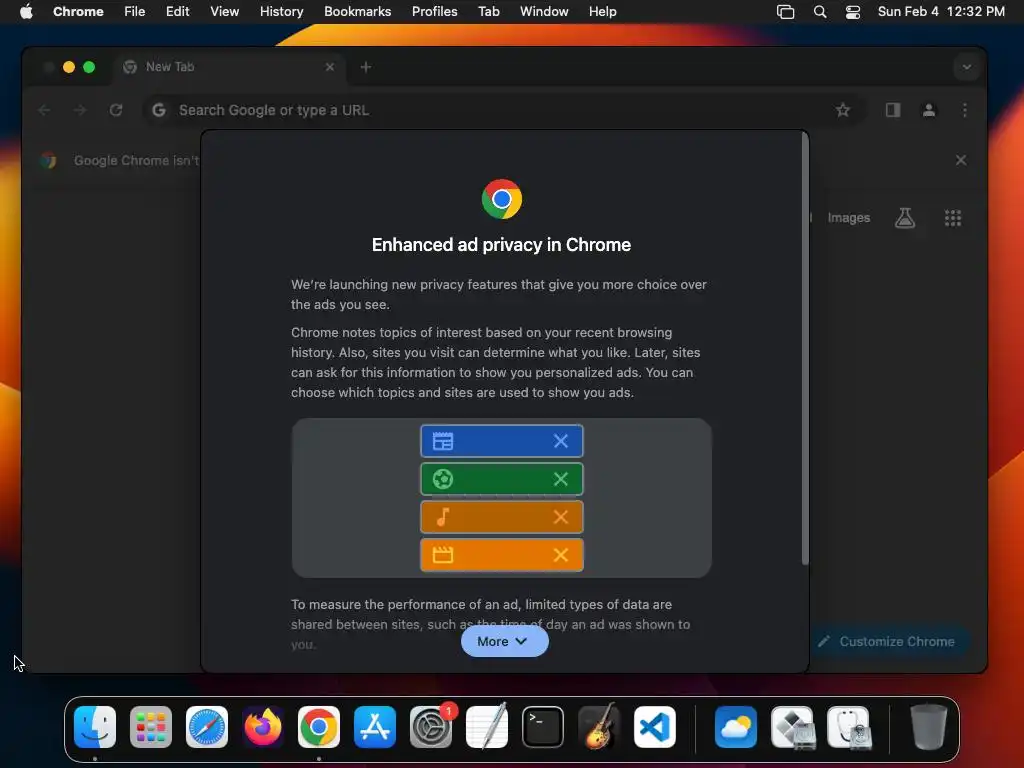Close the New Tab tab
Screen dimensions: 1024x768
click(330, 67)
